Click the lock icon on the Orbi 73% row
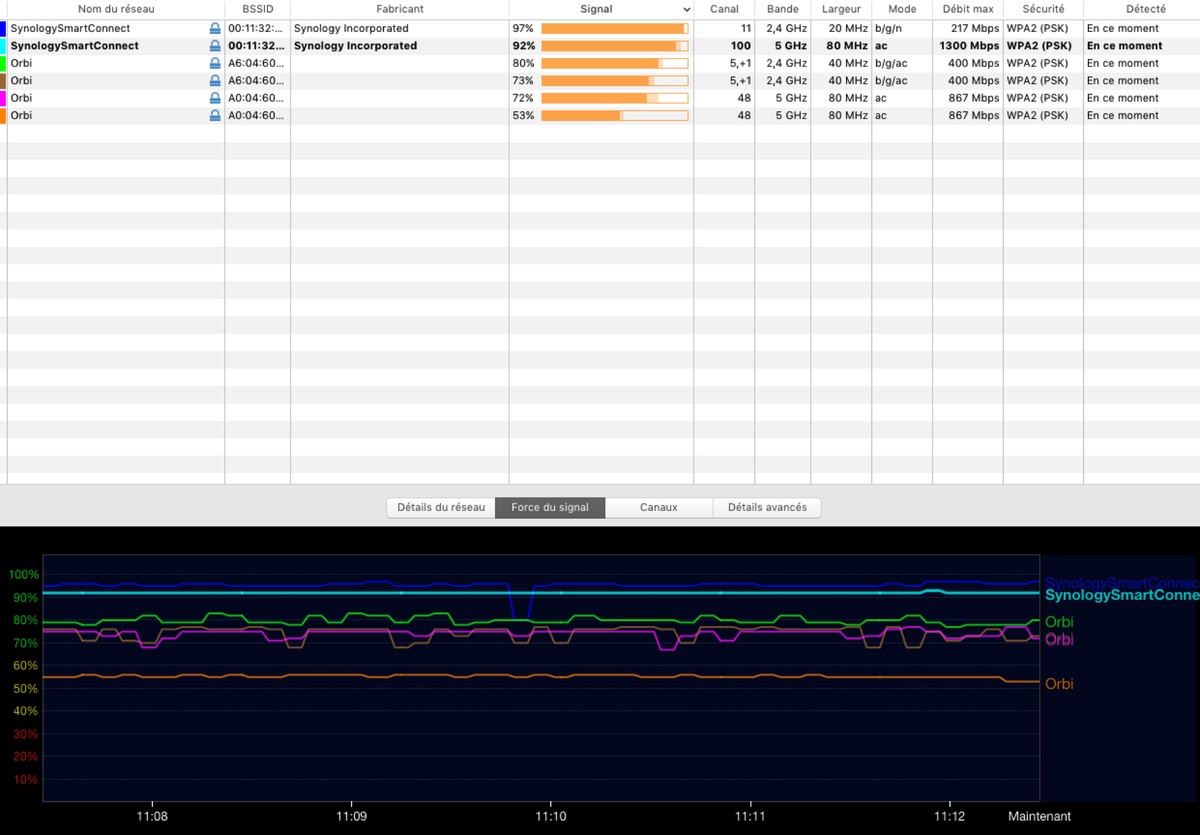Screen dimensions: 1200x835 tap(215, 81)
